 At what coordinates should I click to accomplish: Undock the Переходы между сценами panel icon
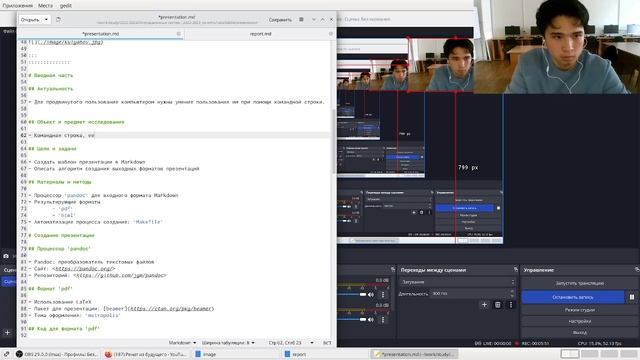click(516, 269)
